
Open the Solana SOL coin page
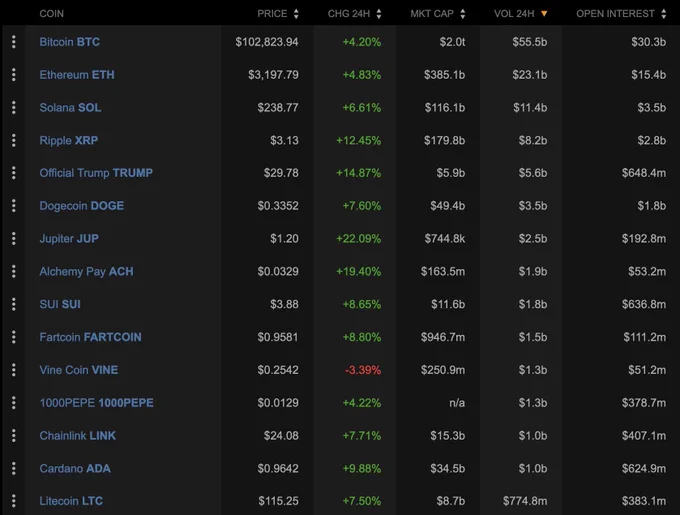(x=70, y=108)
